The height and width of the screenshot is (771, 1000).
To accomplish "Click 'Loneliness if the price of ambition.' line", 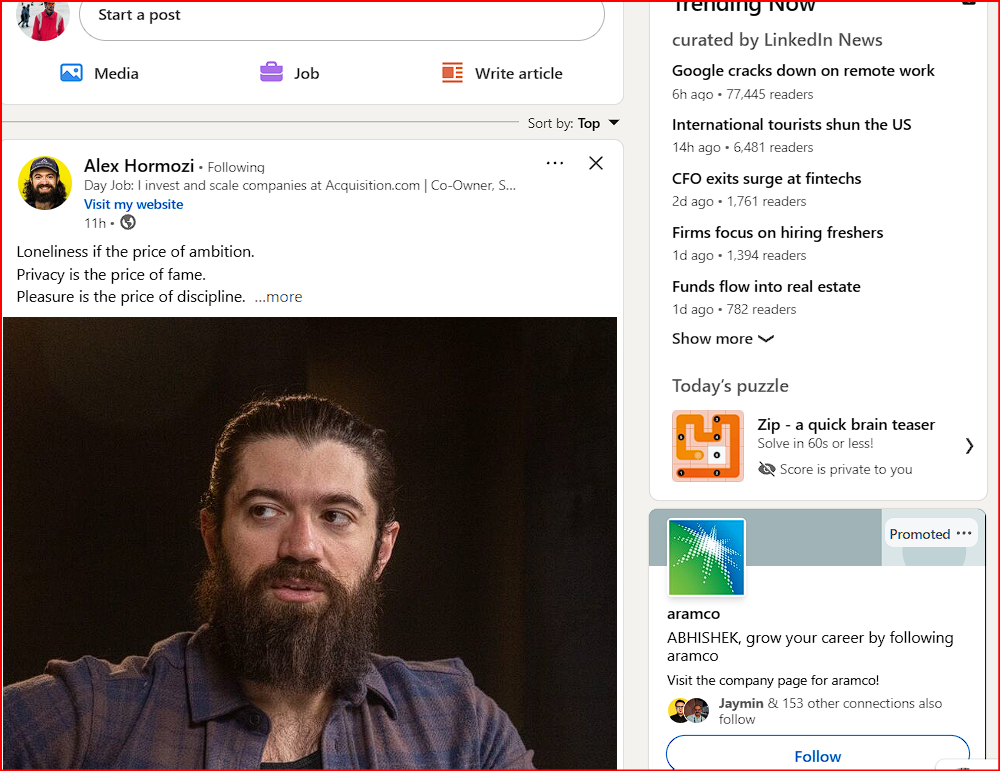I will click(135, 252).
